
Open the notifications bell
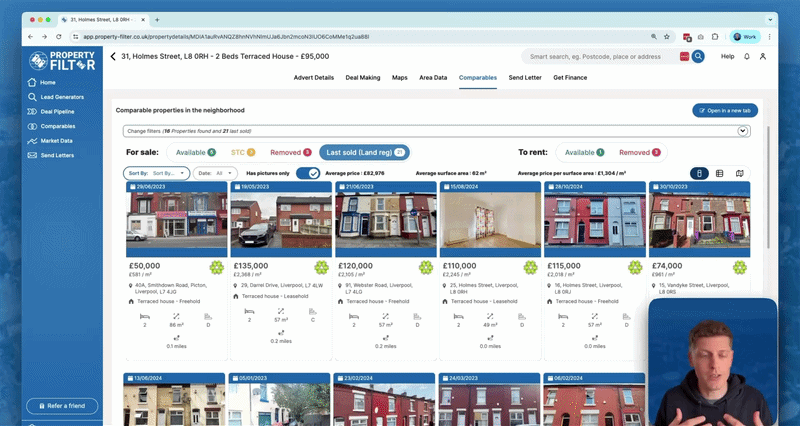pyautogui.click(x=746, y=57)
